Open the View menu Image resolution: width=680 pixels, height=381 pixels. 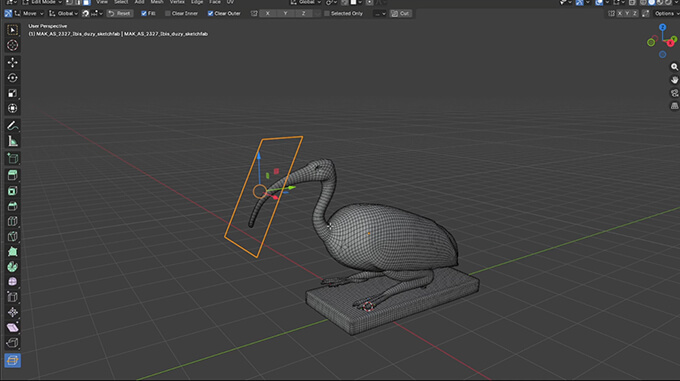tap(102, 2)
